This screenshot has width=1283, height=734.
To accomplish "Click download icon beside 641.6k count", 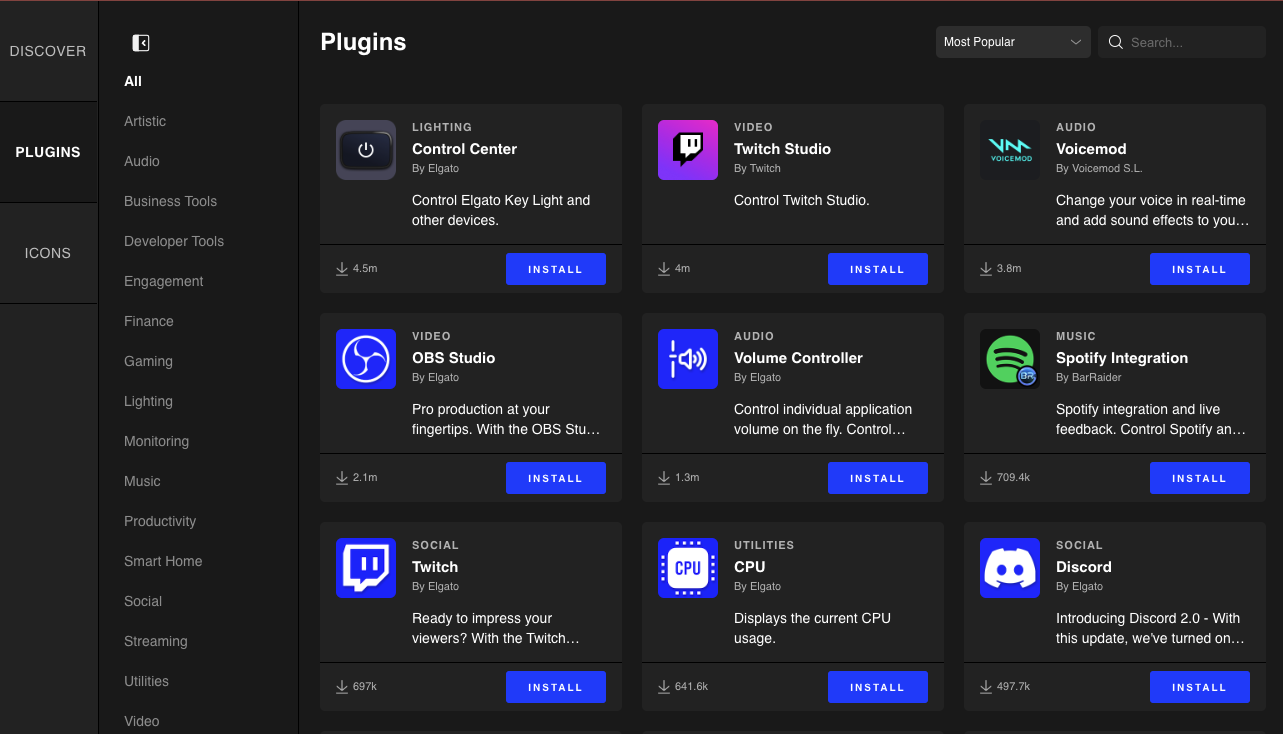I will (664, 687).
